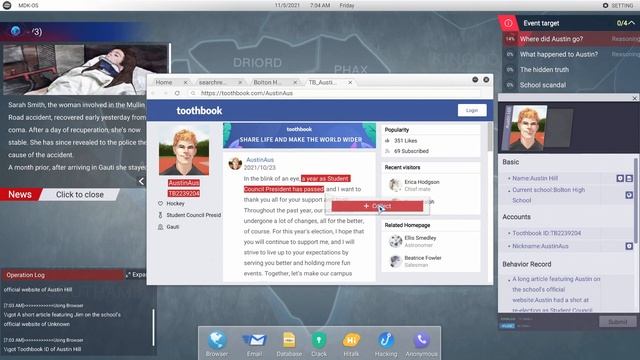640x360 pixels.
Task: Click the MDK-OS system logo icon
Action: click(7, 5)
